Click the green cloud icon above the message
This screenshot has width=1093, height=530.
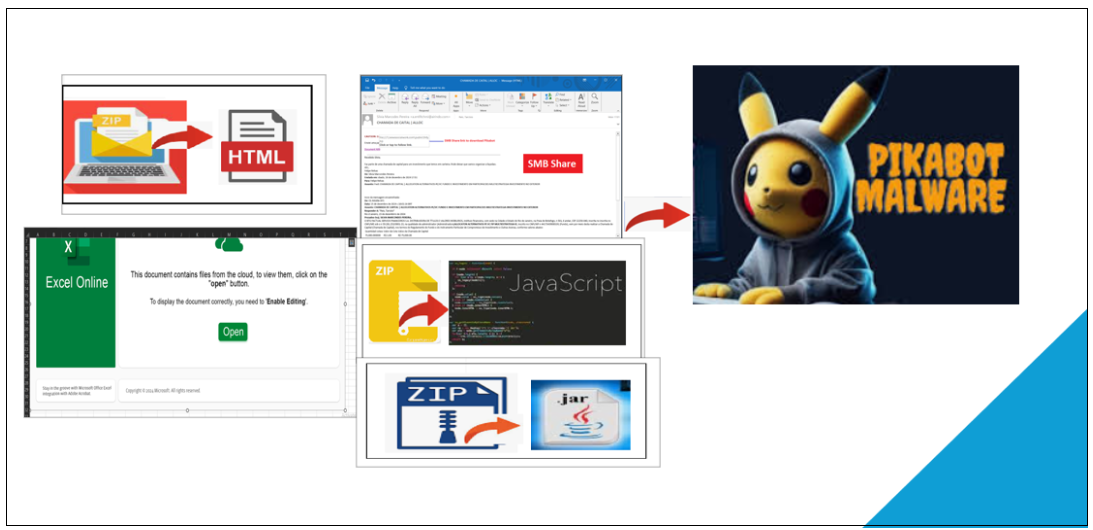pos(231,243)
